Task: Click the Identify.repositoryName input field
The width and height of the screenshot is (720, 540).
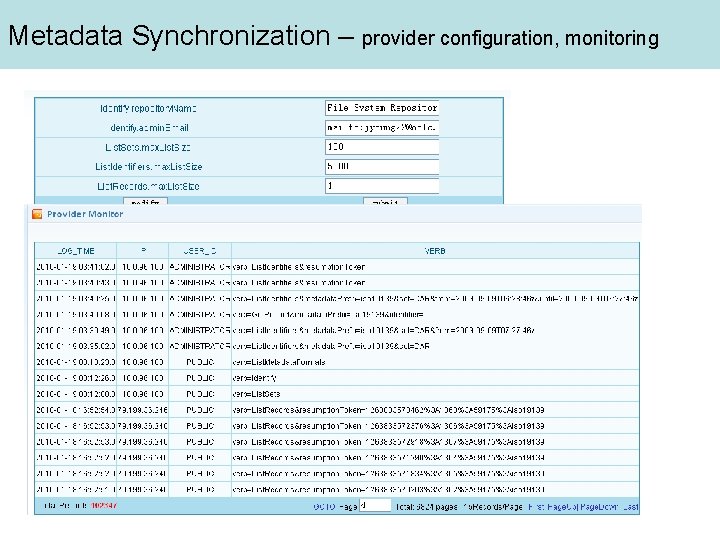Action: click(x=382, y=108)
